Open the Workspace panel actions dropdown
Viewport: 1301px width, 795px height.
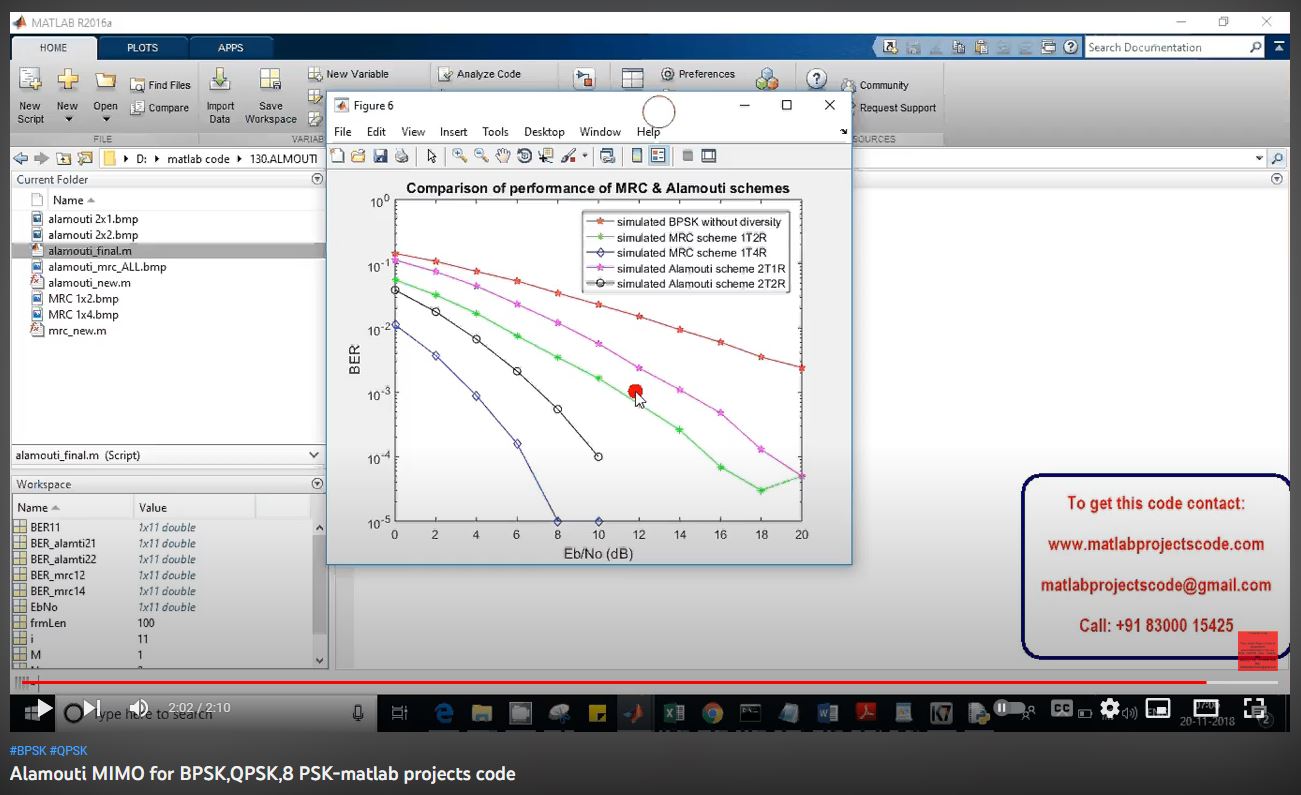pos(317,484)
